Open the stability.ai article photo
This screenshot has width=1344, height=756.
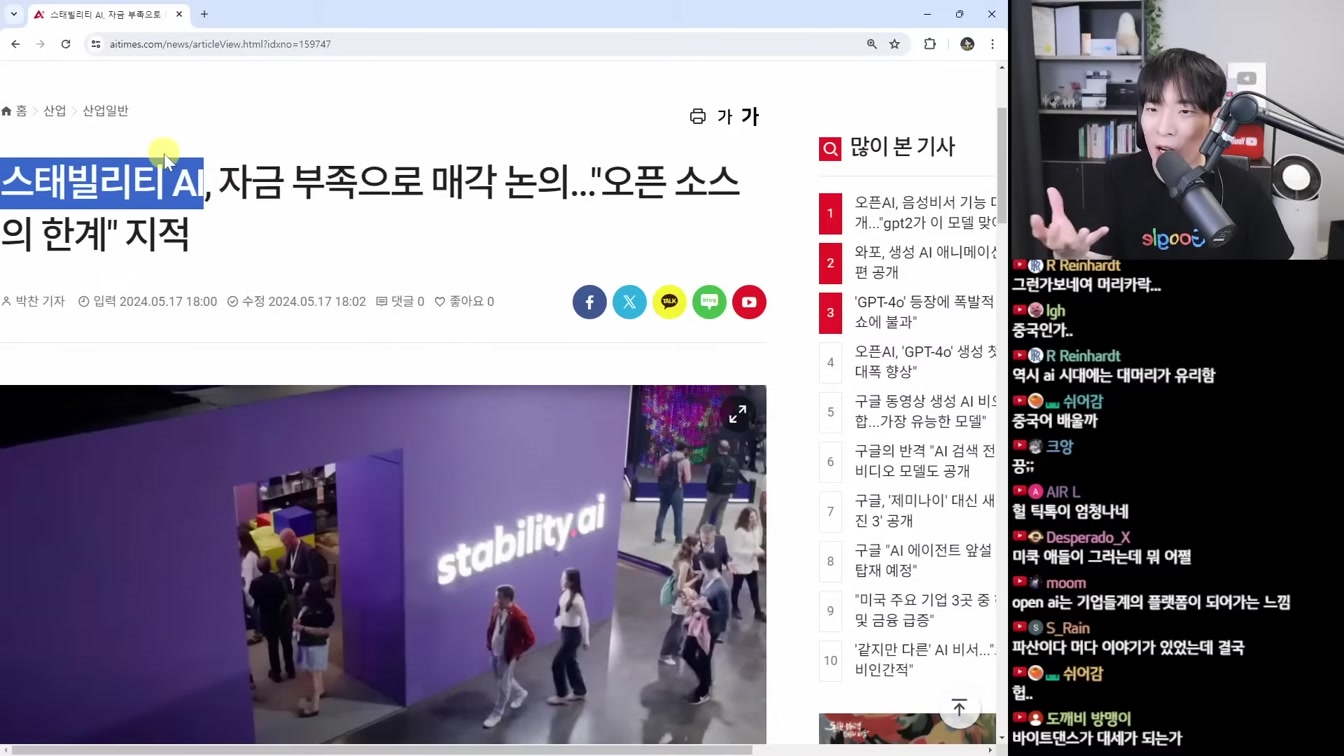pos(383,565)
